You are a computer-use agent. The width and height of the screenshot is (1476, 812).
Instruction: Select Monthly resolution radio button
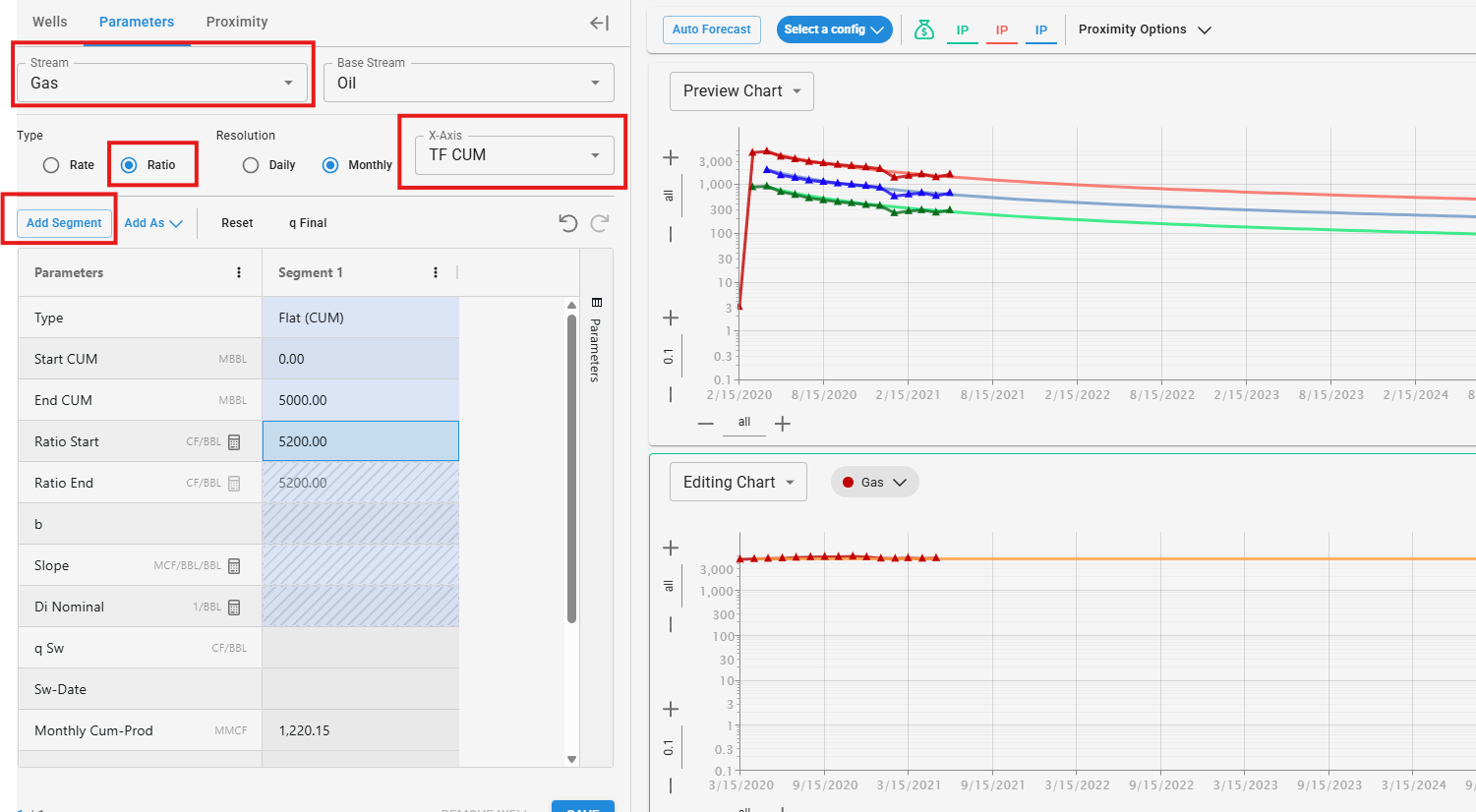[330, 165]
